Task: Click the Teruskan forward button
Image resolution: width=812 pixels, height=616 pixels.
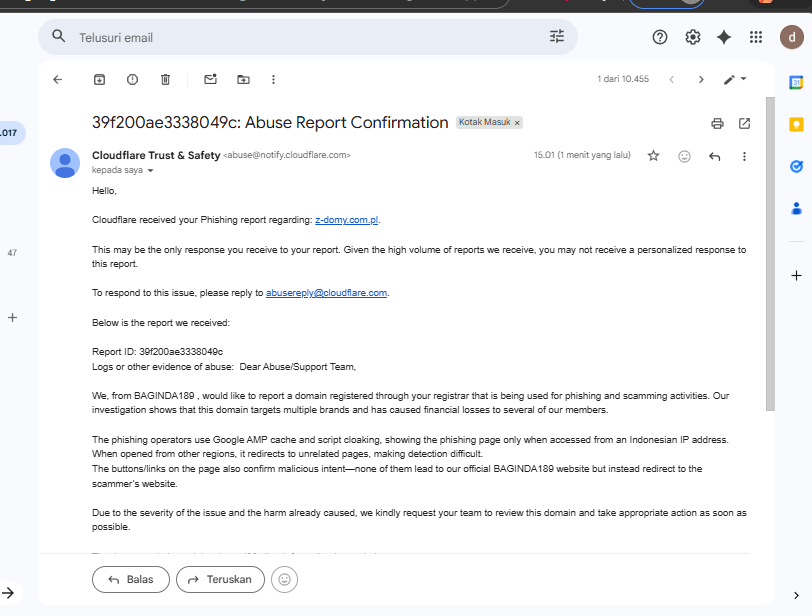Action: pyautogui.click(x=220, y=579)
